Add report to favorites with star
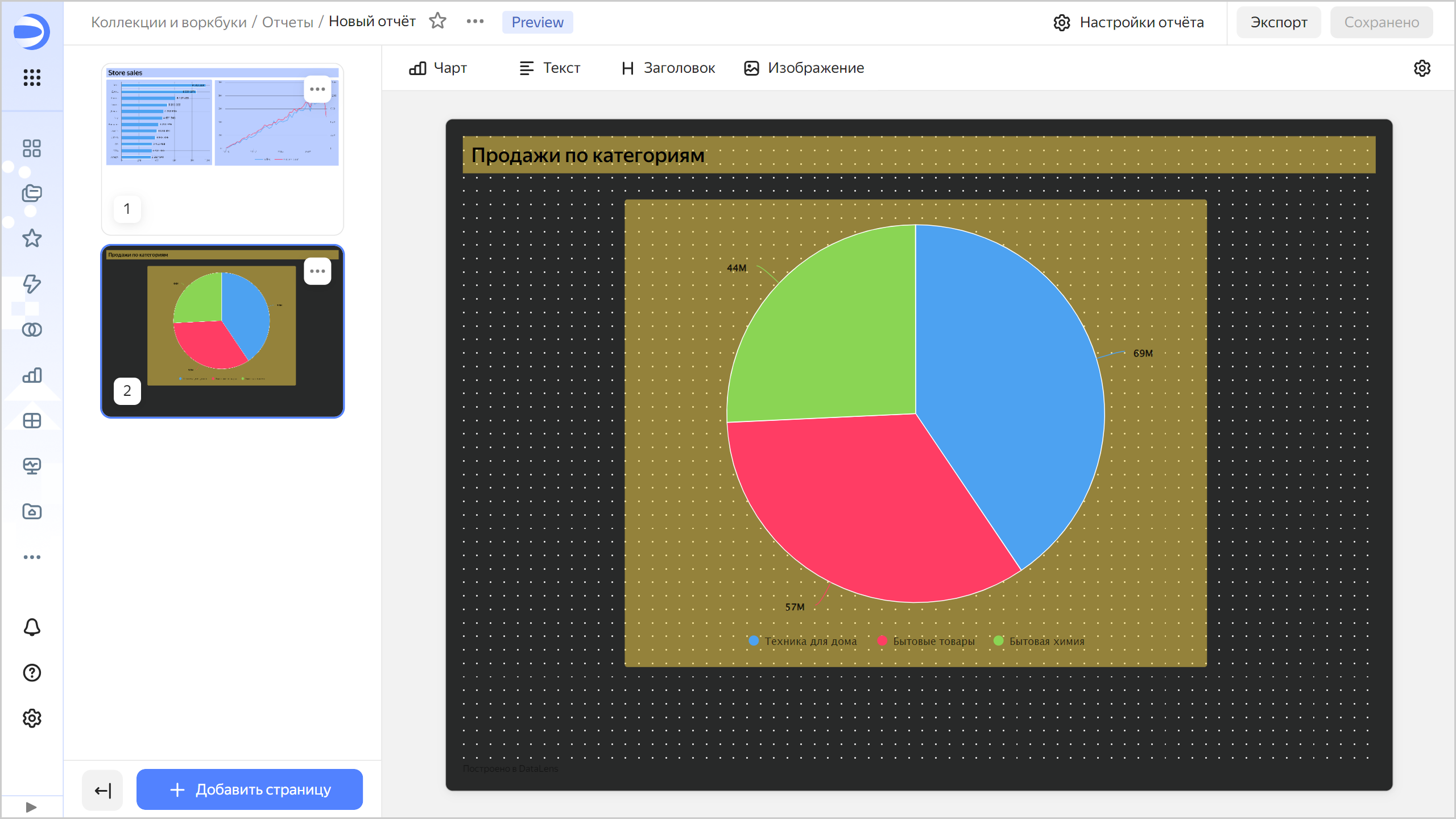The width and height of the screenshot is (1456, 819). coord(437,22)
